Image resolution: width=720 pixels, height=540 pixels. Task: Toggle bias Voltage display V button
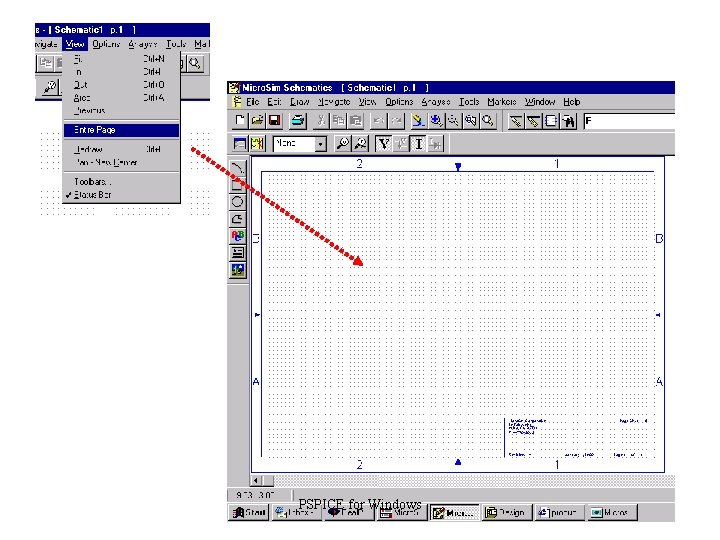tap(383, 144)
